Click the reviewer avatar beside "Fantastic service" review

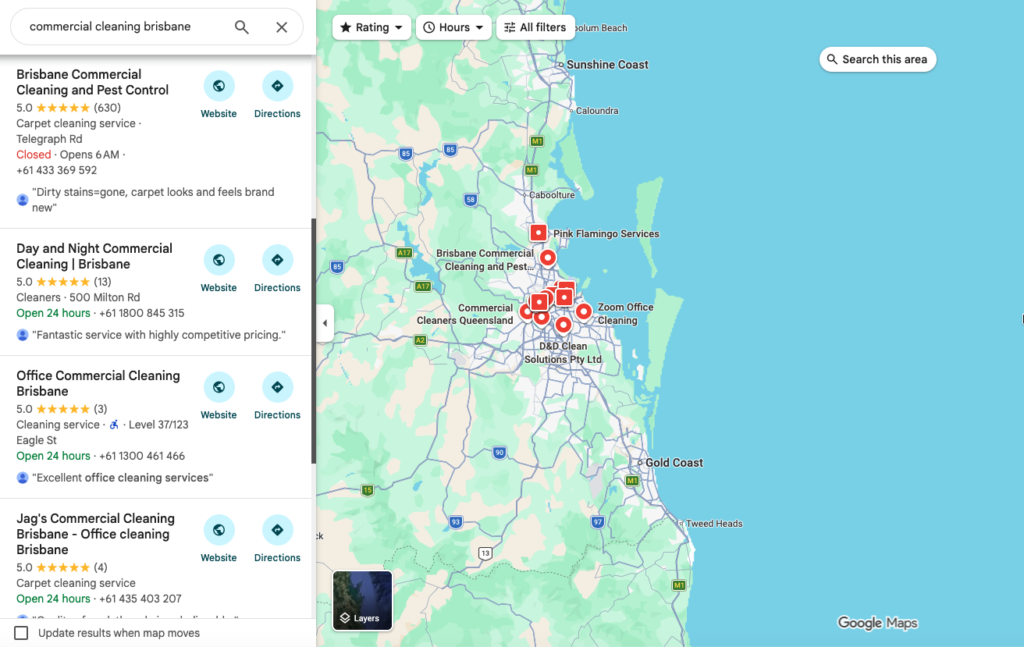22,336
